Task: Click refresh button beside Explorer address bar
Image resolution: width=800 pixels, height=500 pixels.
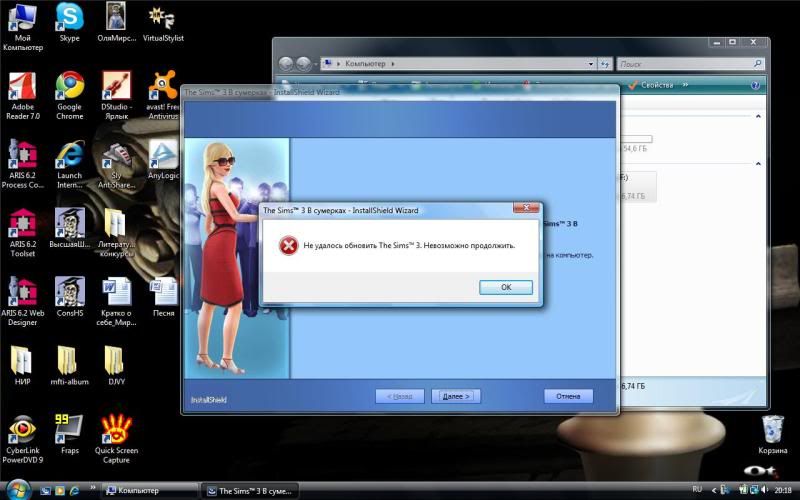Action: pyautogui.click(x=605, y=64)
